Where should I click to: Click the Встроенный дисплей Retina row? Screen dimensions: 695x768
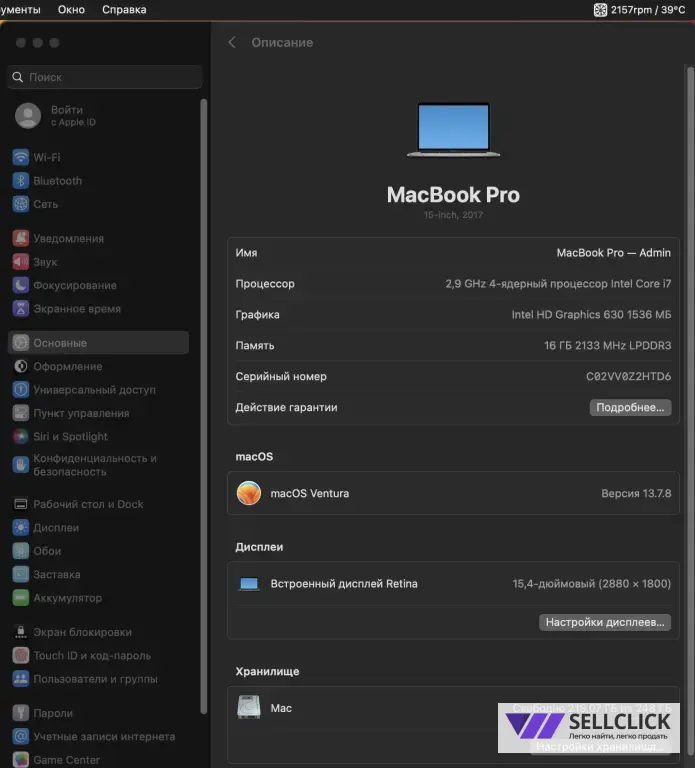[453, 584]
